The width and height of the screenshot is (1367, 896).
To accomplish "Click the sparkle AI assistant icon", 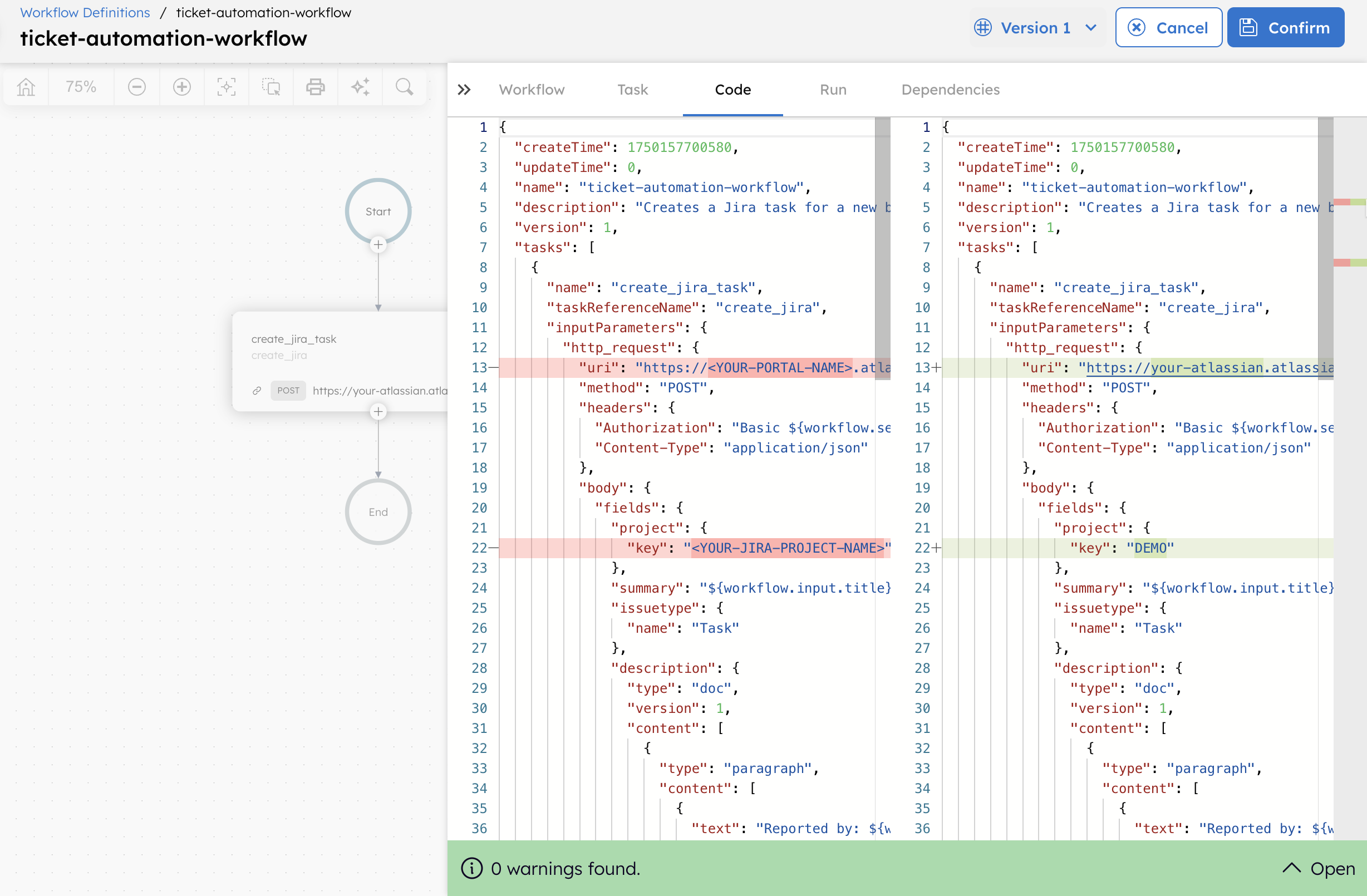I will pyautogui.click(x=360, y=87).
